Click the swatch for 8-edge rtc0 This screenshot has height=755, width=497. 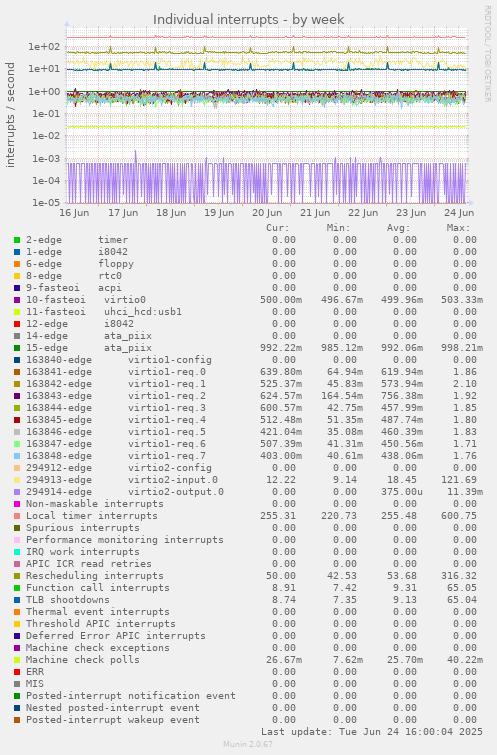point(17,276)
